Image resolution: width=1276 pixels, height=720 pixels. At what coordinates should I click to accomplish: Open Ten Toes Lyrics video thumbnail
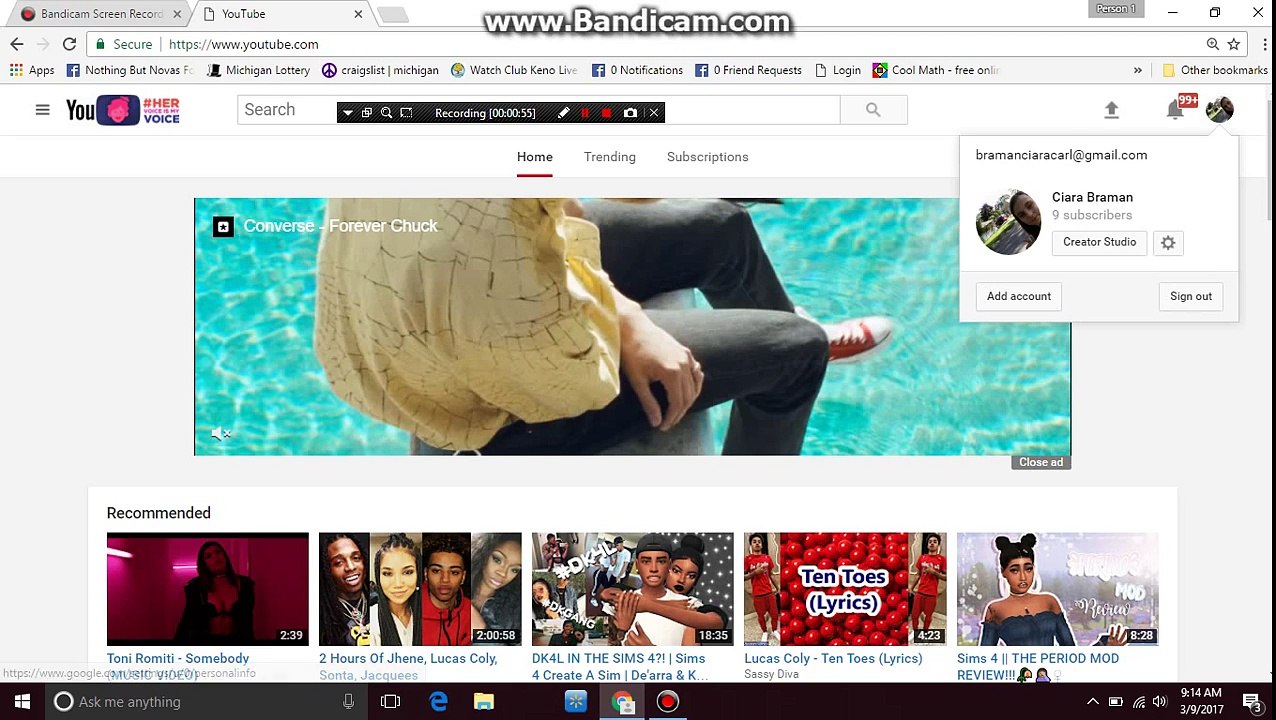[845, 589]
